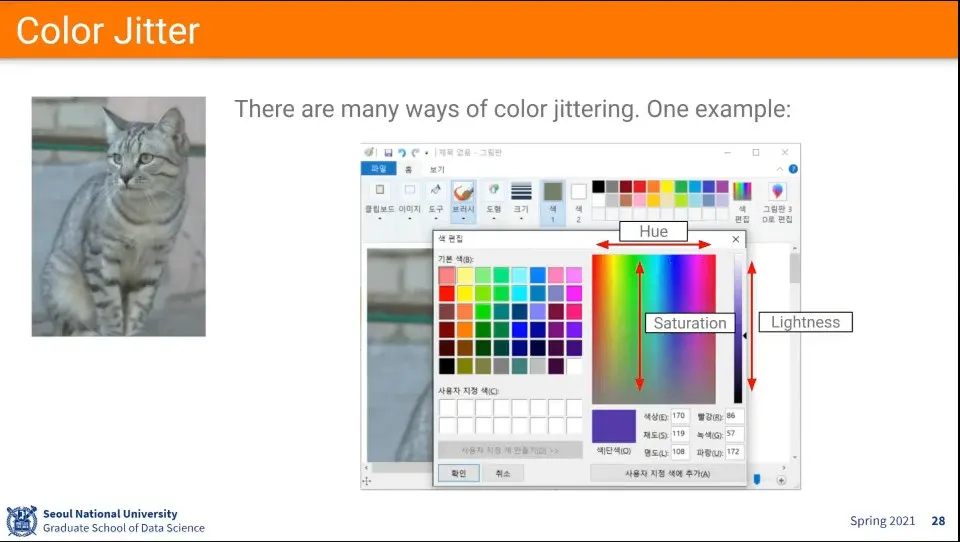The width and height of the screenshot is (960, 542).
Task: Pick the purple swatch in ribbon palette top row
Action: coord(722,186)
